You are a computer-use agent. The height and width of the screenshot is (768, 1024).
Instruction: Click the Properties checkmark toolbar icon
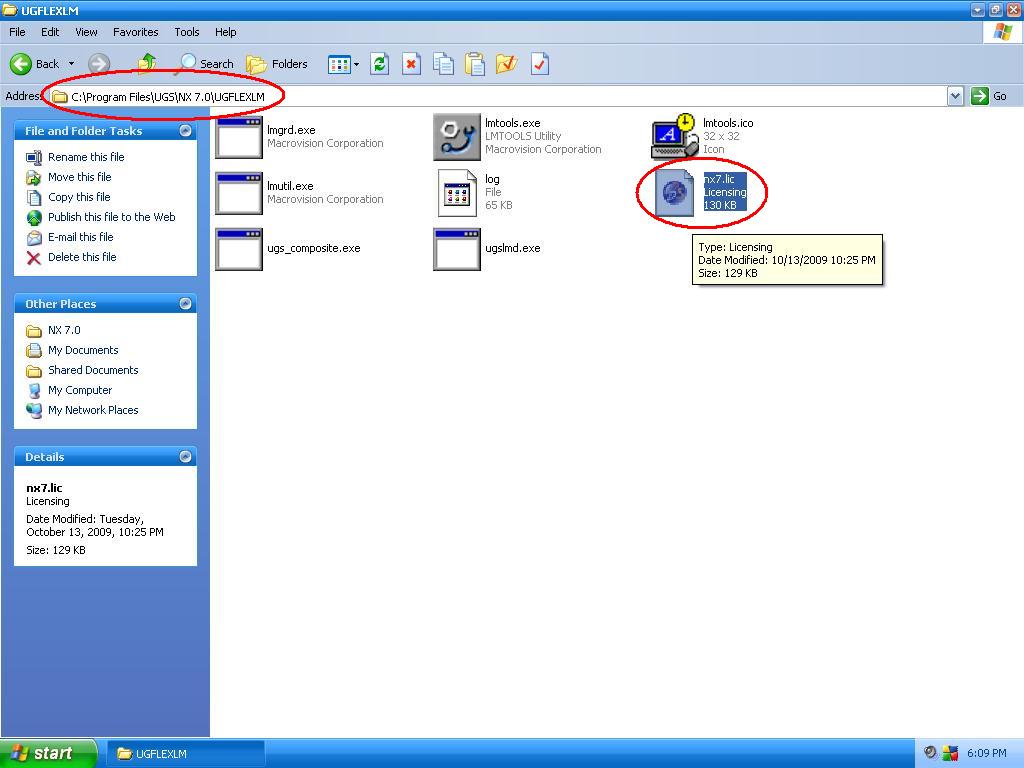click(539, 64)
